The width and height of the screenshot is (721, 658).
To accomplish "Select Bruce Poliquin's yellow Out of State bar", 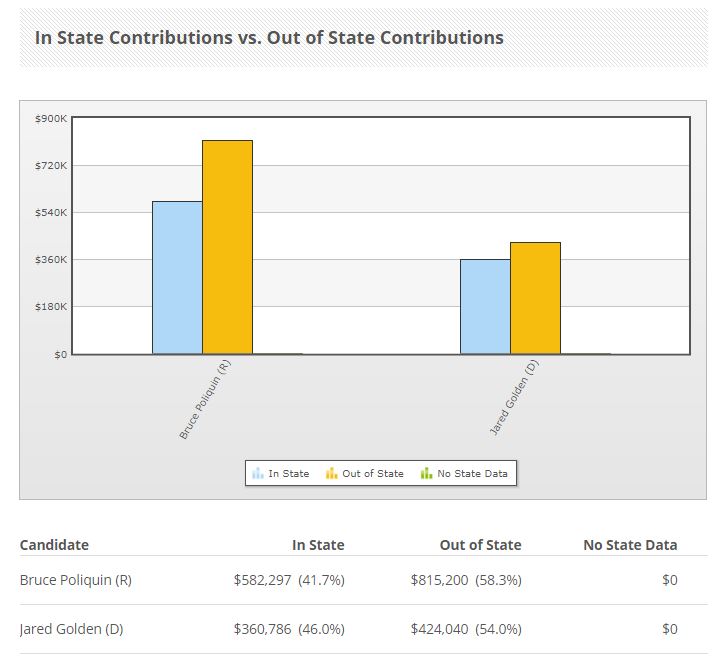I will coord(227,247).
